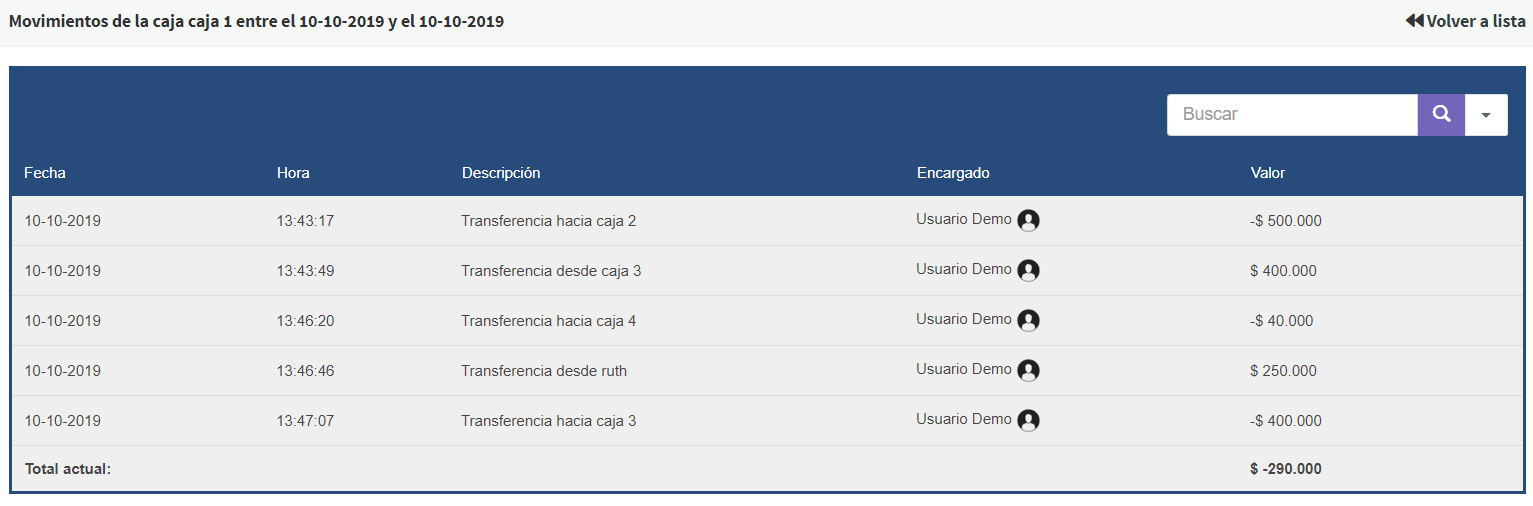Image resolution: width=1533 pixels, height=506 pixels.
Task: Sort by Fecha column header
Action: point(45,173)
